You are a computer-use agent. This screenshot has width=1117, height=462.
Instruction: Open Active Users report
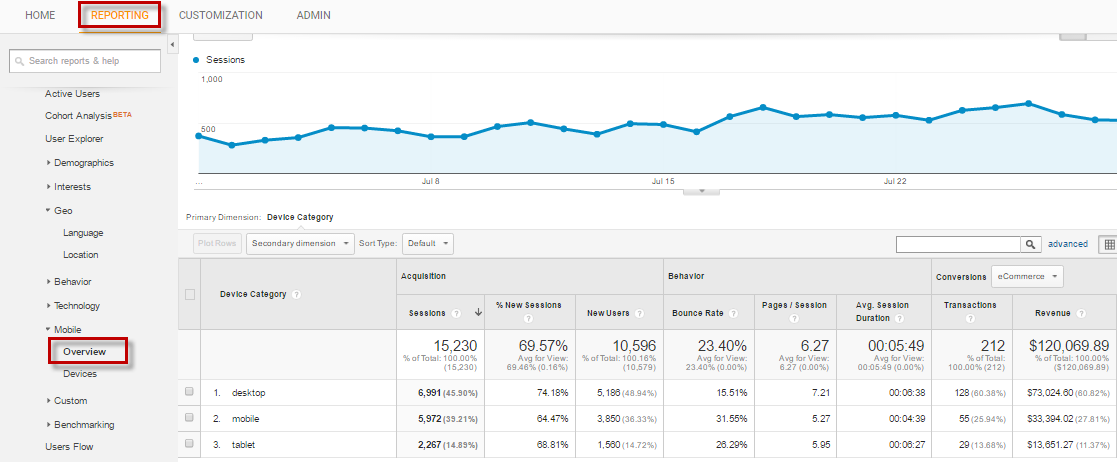pos(72,94)
